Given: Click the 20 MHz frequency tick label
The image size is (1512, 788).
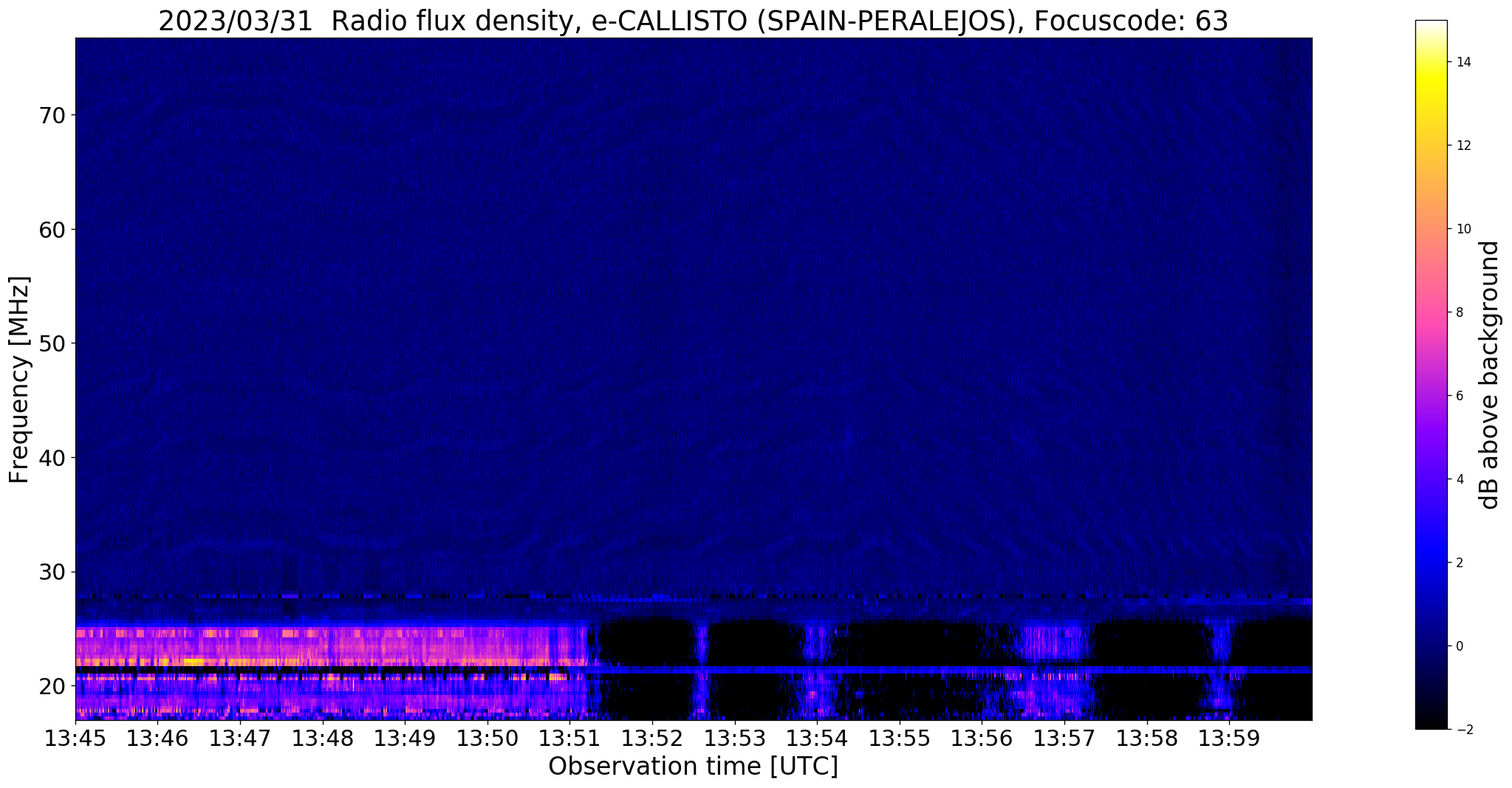Looking at the screenshot, I should click(52, 686).
